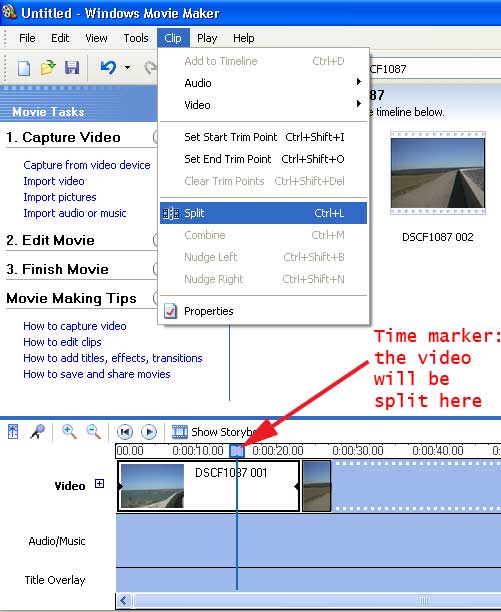The height and width of the screenshot is (612, 501).
Task: Open the Help menu
Action: point(243,38)
